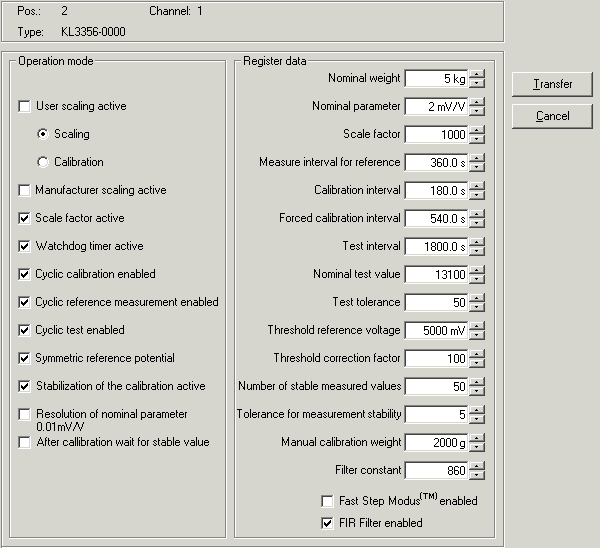Toggle Symmetric reference potential checkbox
Image resolution: width=600 pixels, height=548 pixels.
24,358
